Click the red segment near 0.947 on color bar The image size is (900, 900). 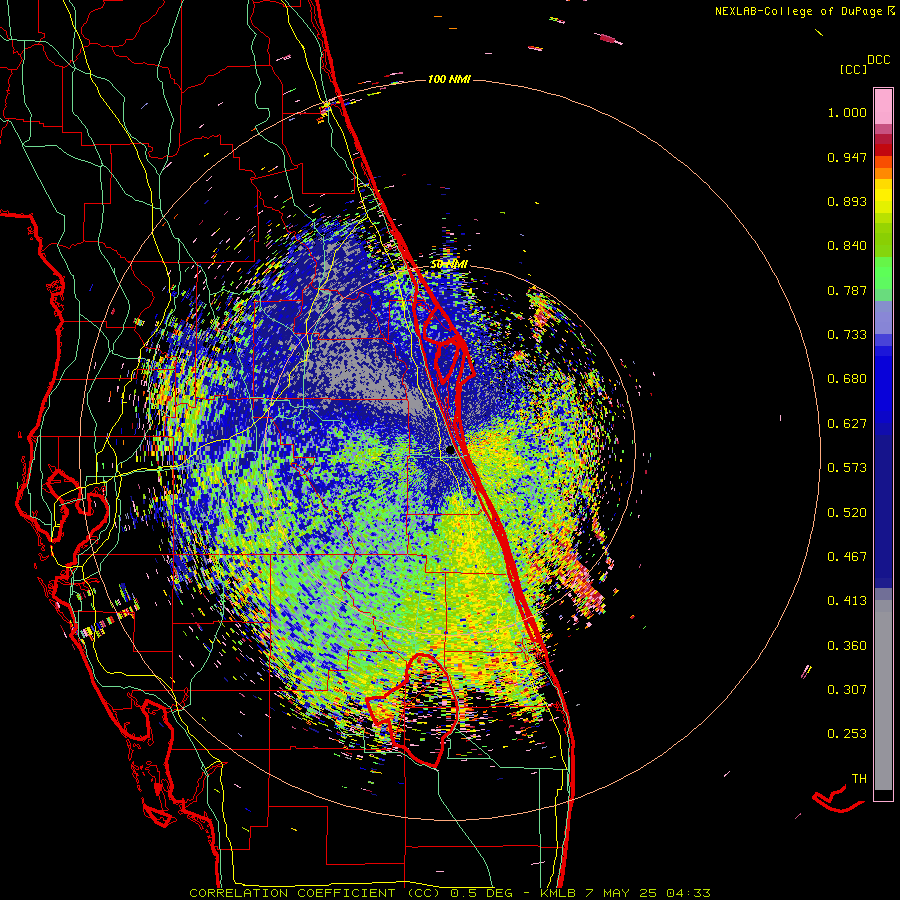click(x=883, y=150)
